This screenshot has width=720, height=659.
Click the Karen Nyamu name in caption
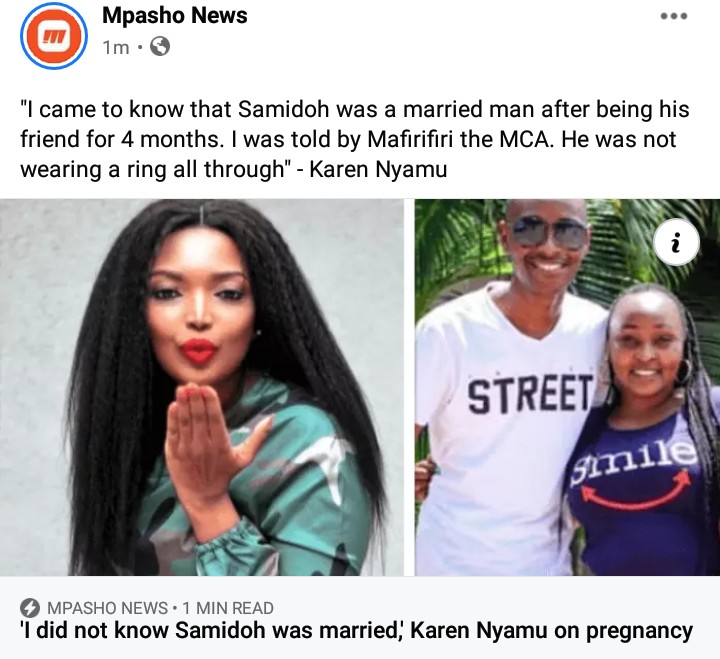[x=378, y=169]
